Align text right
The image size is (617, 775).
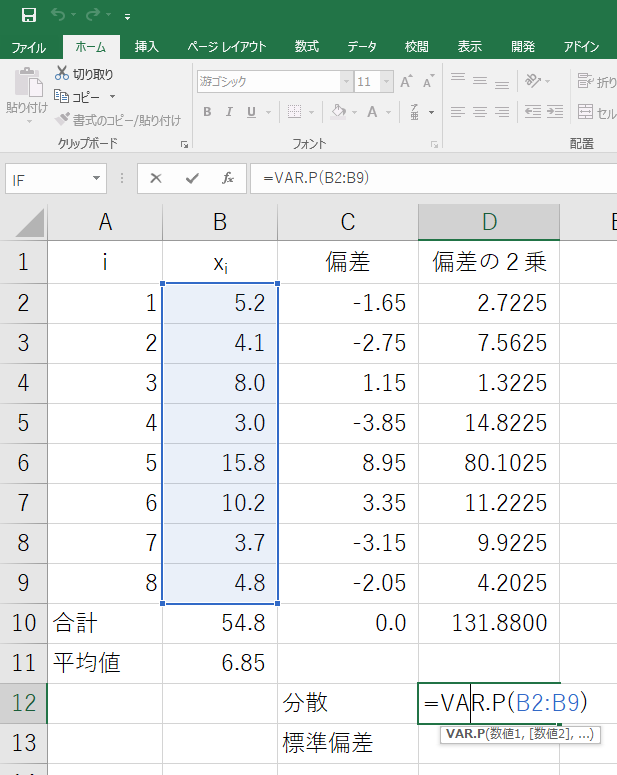tap(502, 112)
